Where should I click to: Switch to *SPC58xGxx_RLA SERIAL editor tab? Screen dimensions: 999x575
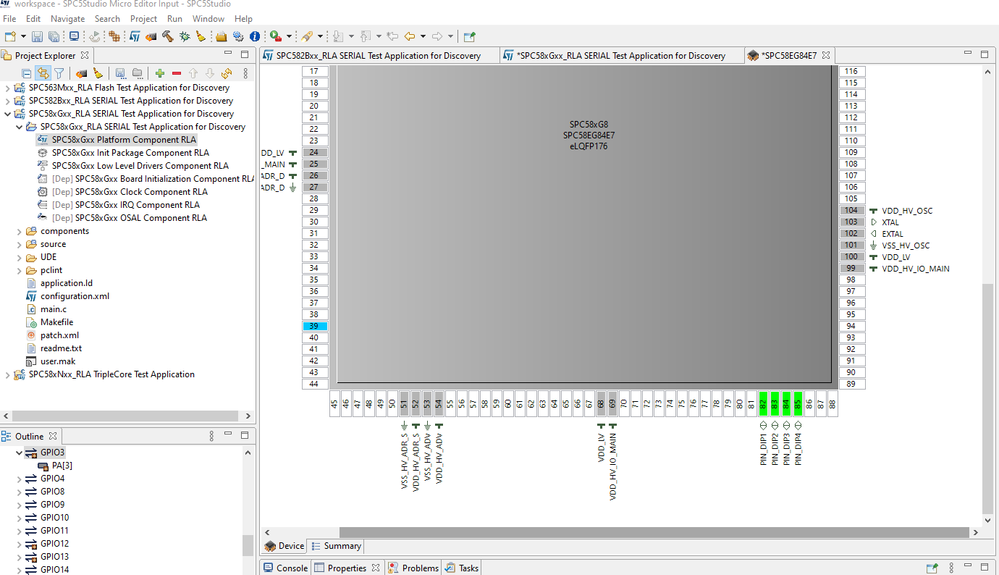click(x=621, y=55)
